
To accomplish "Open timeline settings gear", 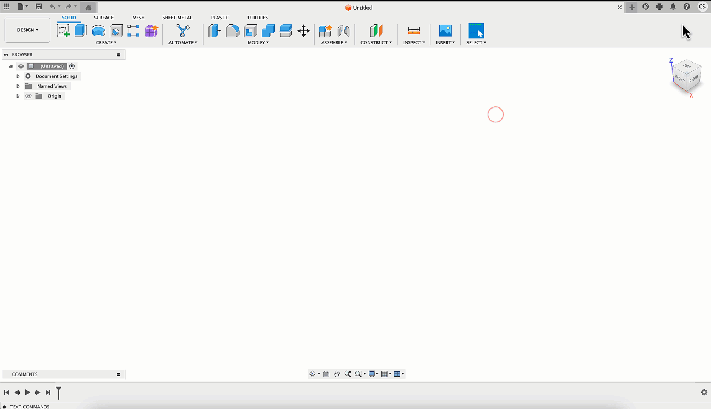I will tap(704, 392).
